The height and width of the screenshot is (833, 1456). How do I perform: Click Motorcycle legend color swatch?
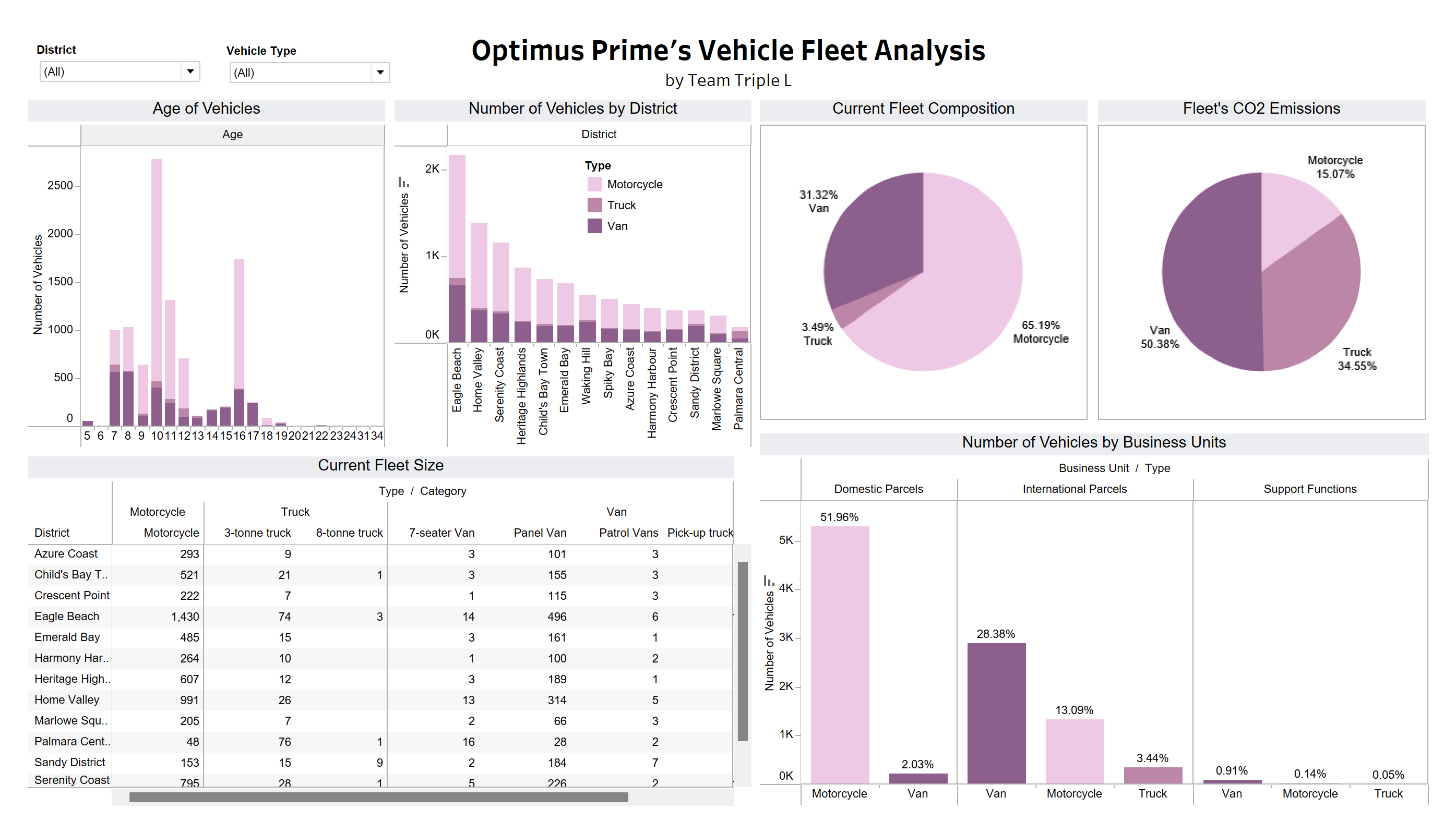tap(594, 184)
